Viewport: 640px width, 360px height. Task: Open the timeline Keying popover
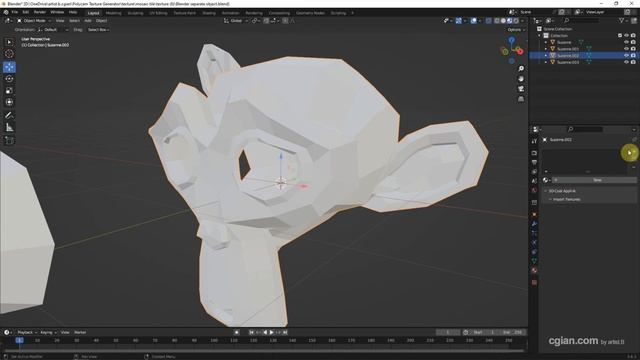[x=48, y=332]
